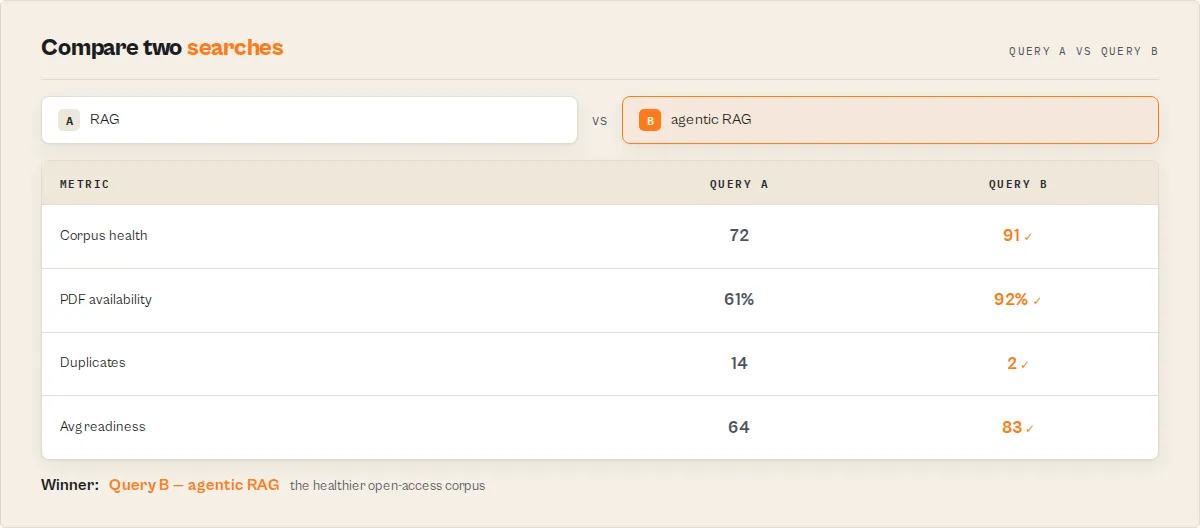Screen dimensions: 1200x528
Task: Click the healthier open-access corpus caption
Action: click(387, 486)
